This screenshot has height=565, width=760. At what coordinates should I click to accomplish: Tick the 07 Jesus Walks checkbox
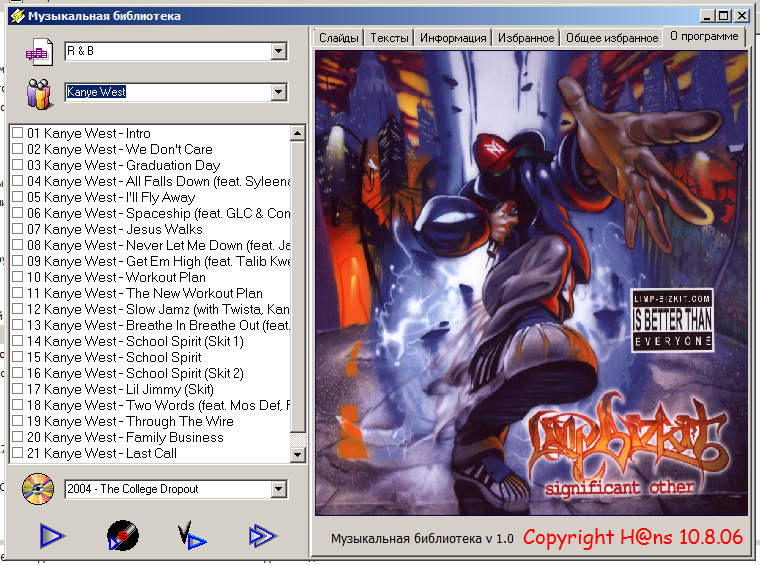pos(17,229)
